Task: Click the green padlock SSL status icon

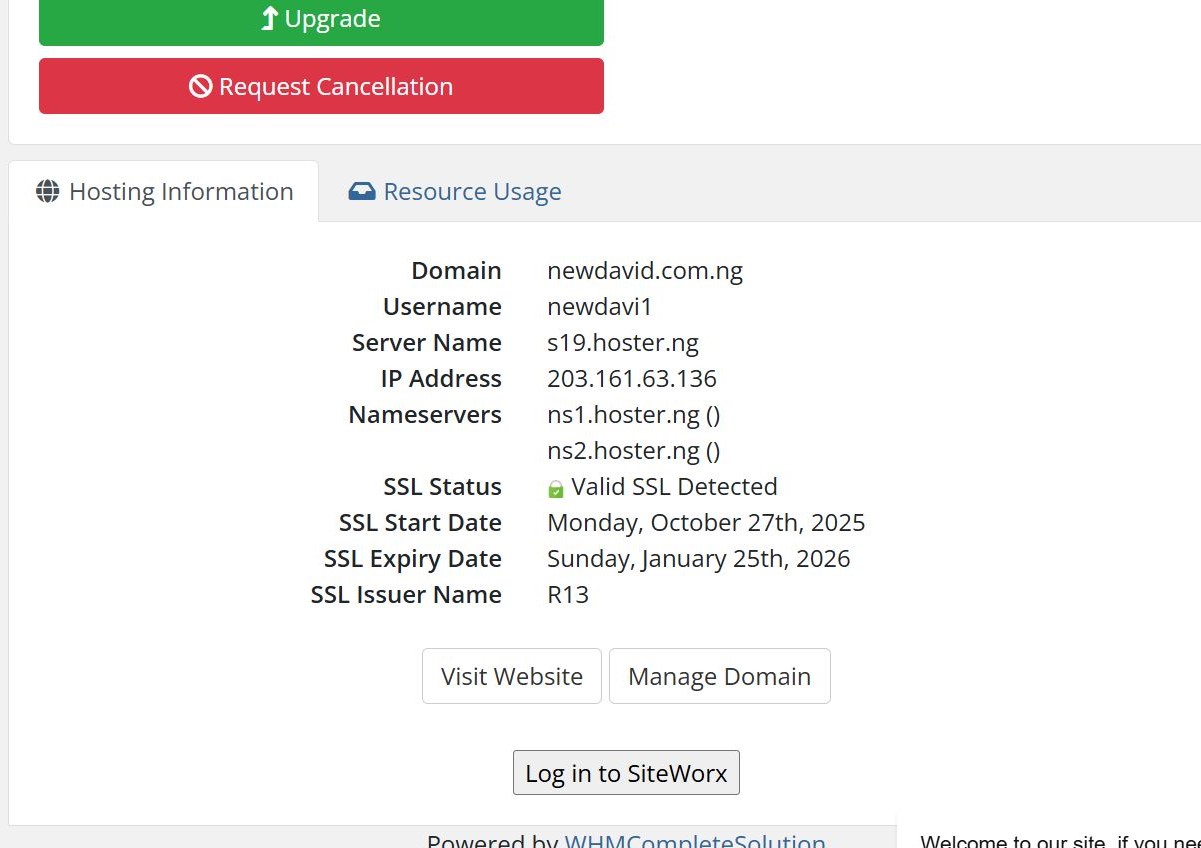Action: click(556, 489)
